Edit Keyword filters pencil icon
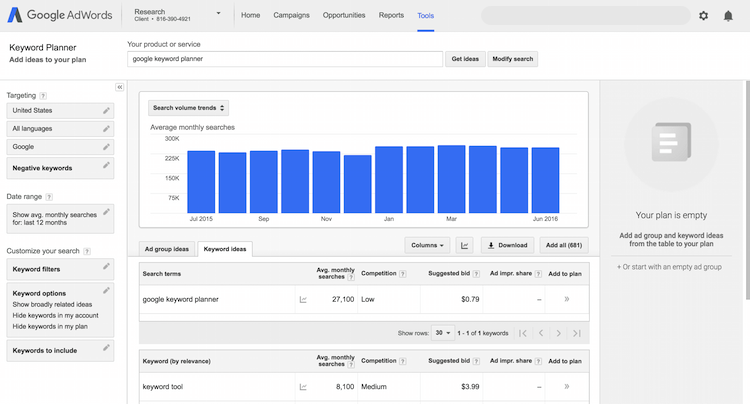The image size is (750, 404). coord(106,266)
